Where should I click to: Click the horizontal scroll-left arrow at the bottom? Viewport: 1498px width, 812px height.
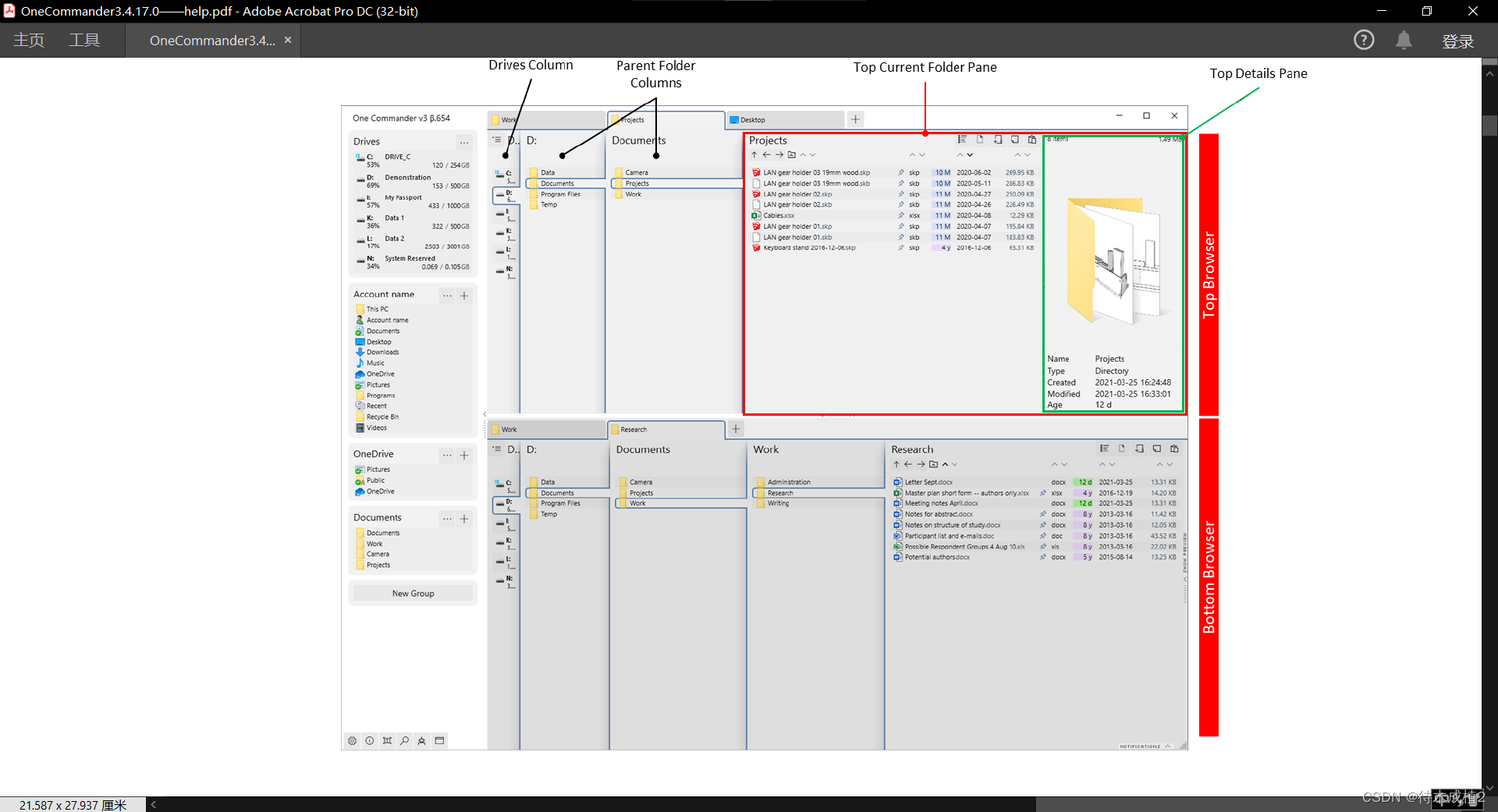coord(154,804)
